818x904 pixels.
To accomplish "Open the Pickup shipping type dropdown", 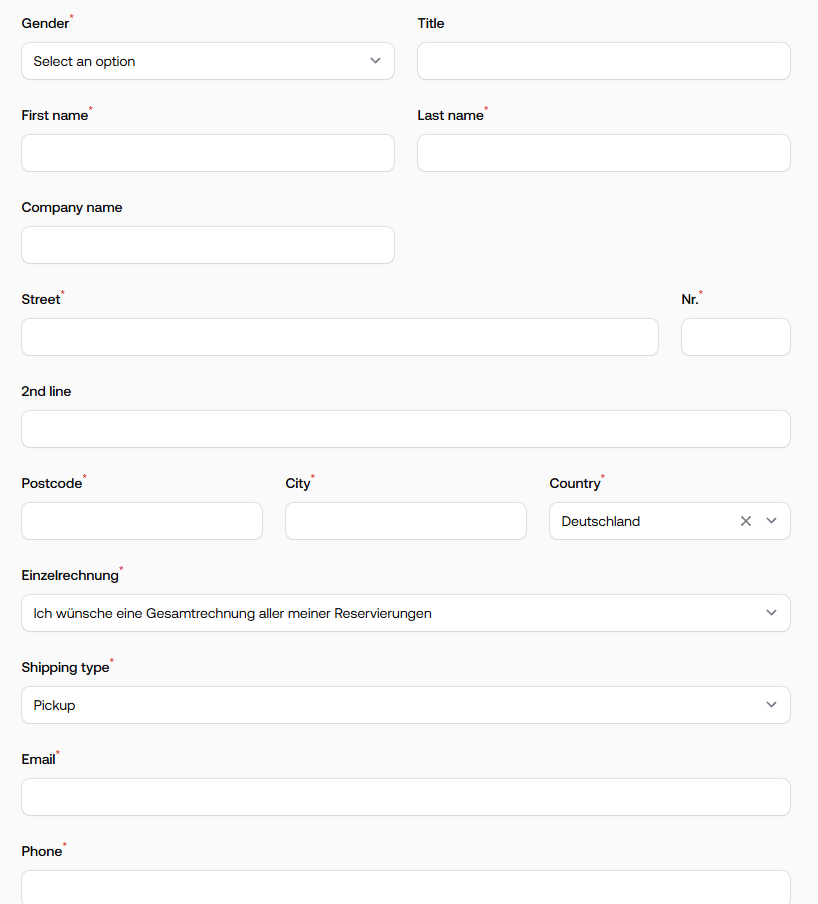I will coord(406,705).
